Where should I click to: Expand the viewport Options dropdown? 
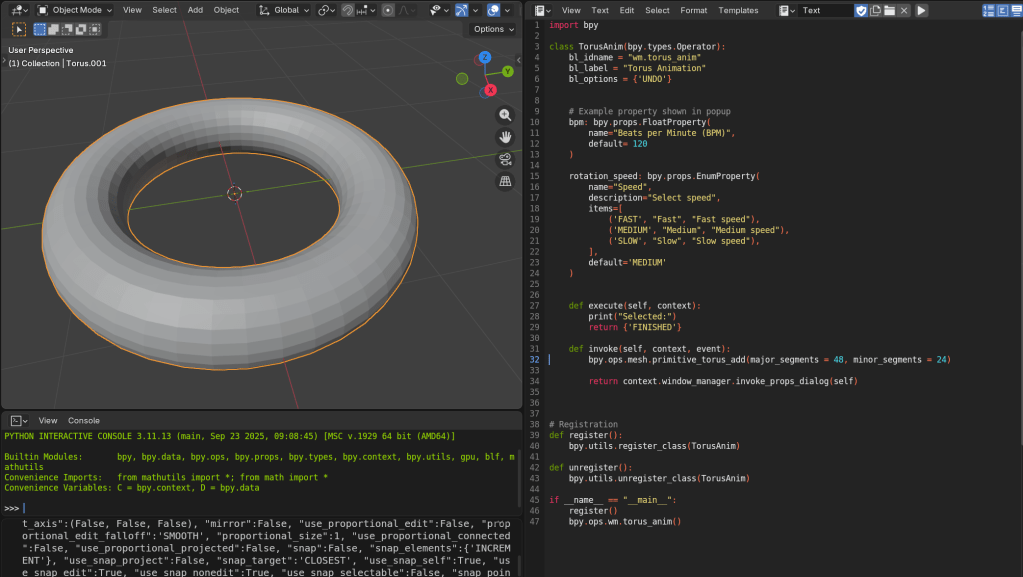click(x=494, y=29)
